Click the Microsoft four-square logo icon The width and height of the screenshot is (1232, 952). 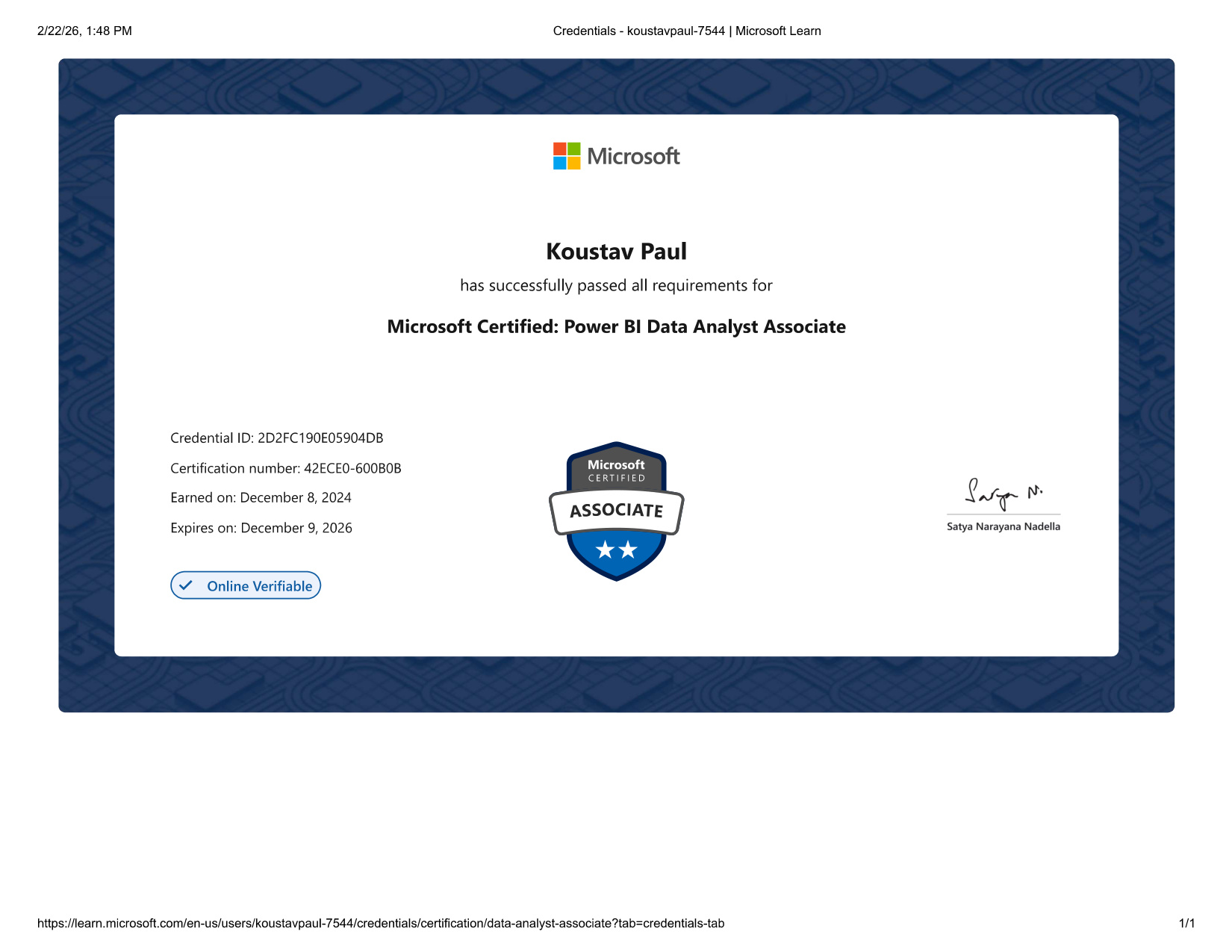(x=567, y=156)
